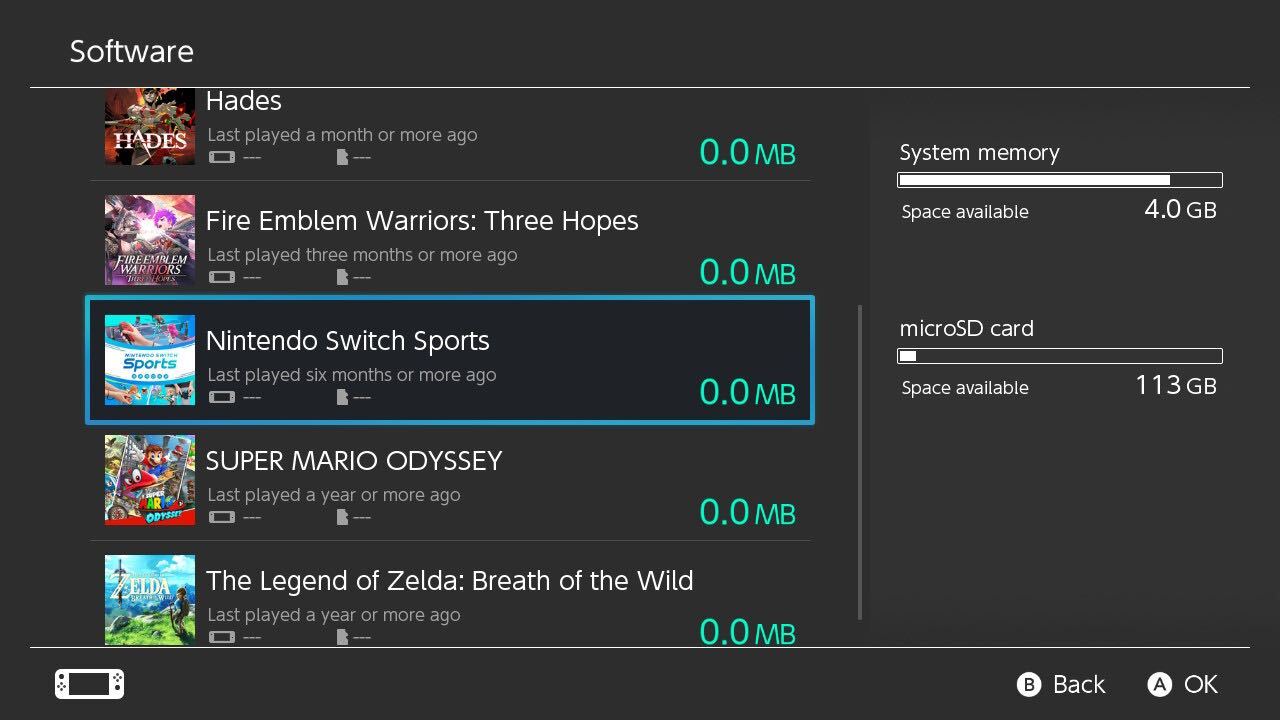Click the B button icon

[x=1028, y=685]
